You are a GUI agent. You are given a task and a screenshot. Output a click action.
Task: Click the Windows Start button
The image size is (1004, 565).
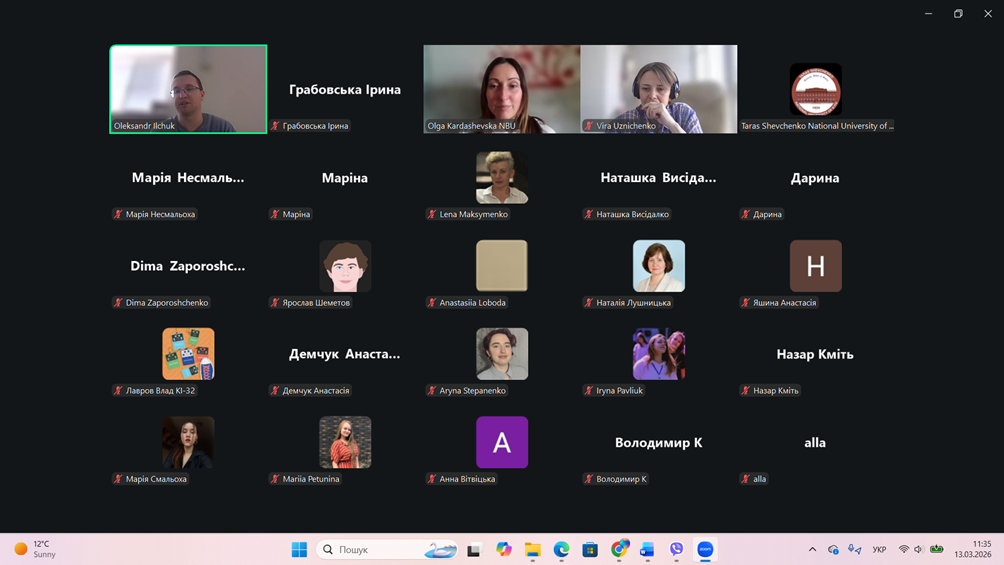(299, 549)
